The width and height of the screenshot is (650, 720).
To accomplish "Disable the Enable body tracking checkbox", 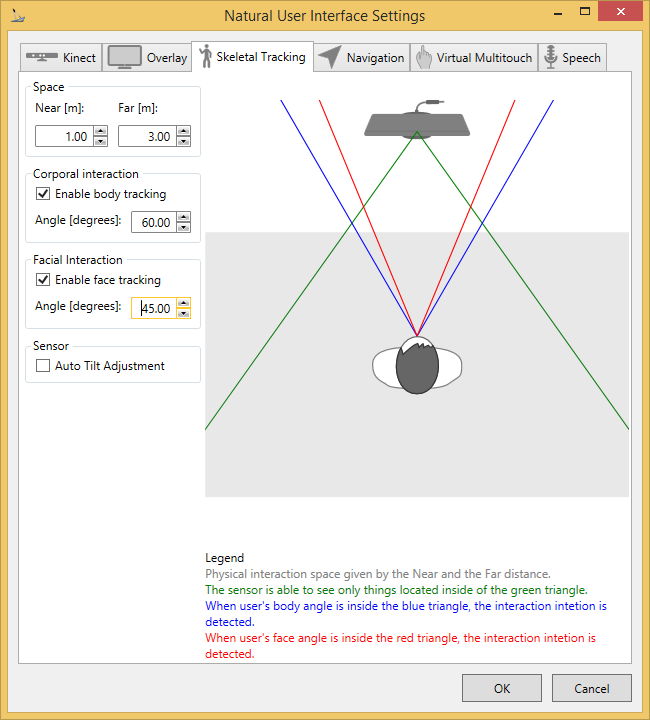I will click(43, 194).
